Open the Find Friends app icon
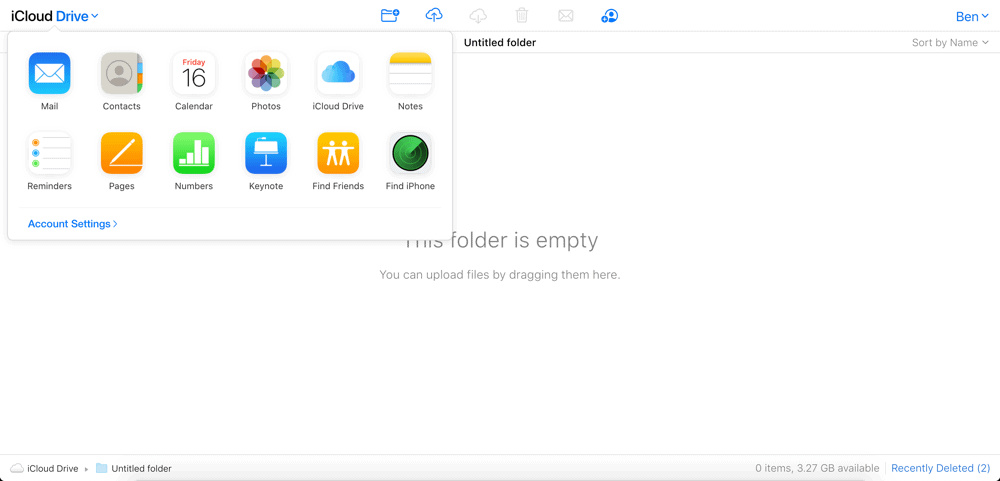This screenshot has height=481, width=1000. tap(338, 153)
